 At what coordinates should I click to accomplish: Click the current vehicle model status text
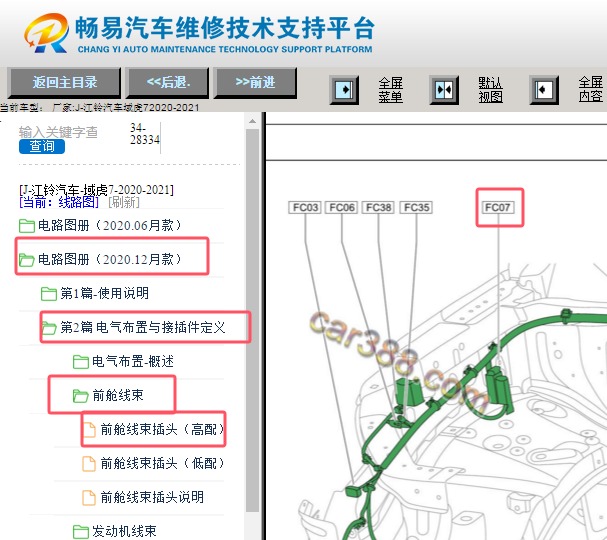pos(99,108)
